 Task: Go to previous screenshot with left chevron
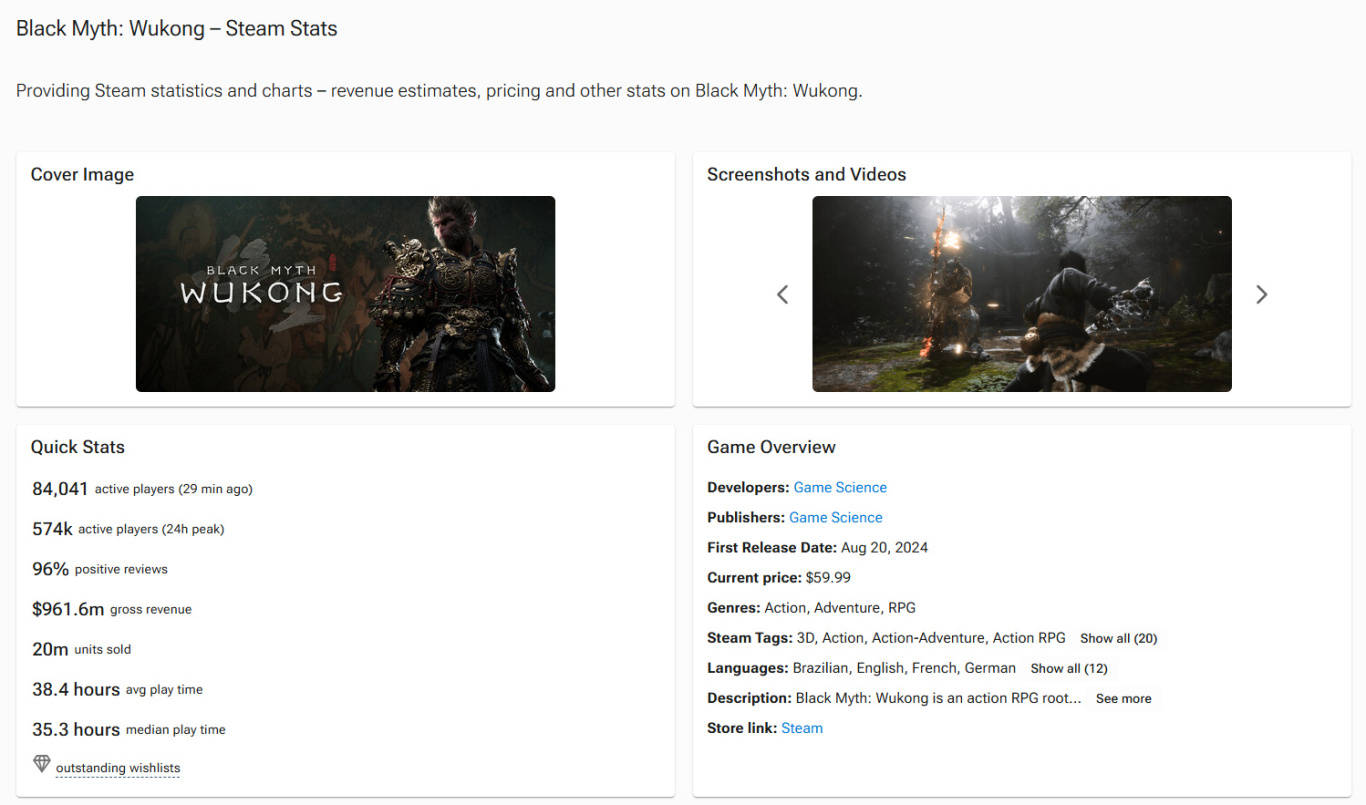pos(783,294)
